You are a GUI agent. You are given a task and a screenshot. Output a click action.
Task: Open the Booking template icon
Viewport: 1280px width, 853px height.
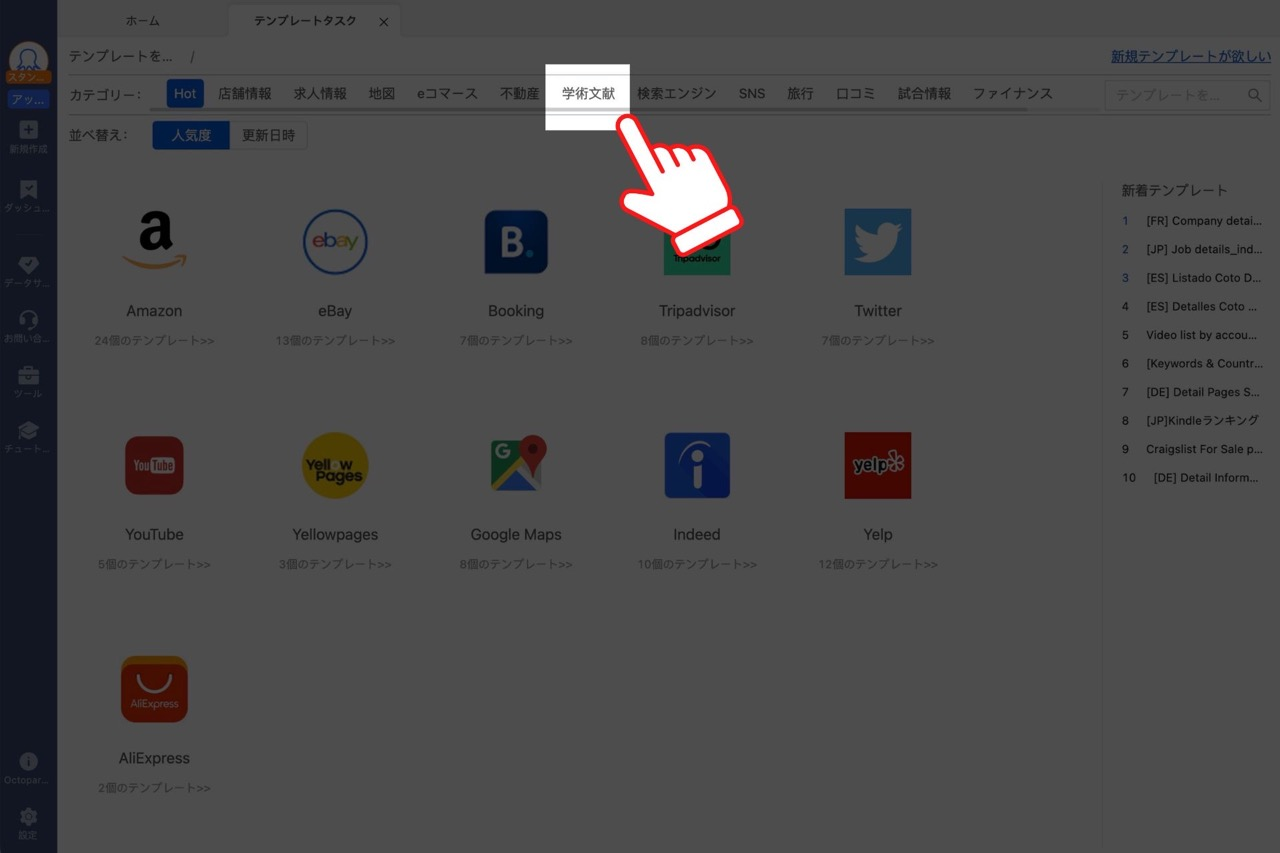coord(516,241)
